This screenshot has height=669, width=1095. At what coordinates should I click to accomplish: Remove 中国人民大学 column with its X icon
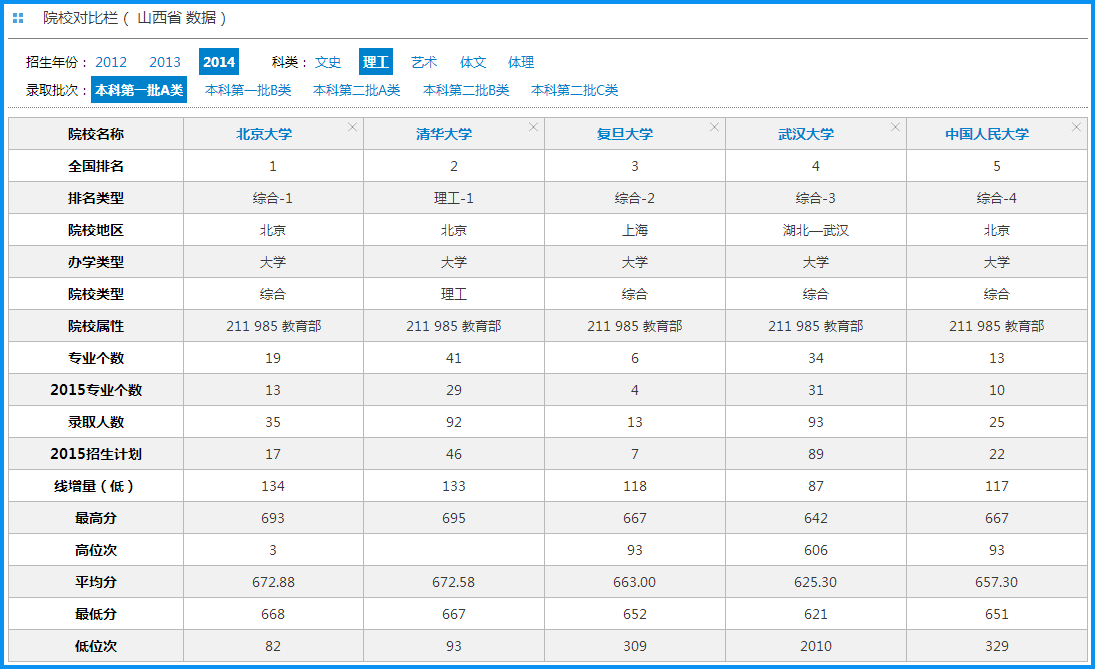tap(1077, 127)
